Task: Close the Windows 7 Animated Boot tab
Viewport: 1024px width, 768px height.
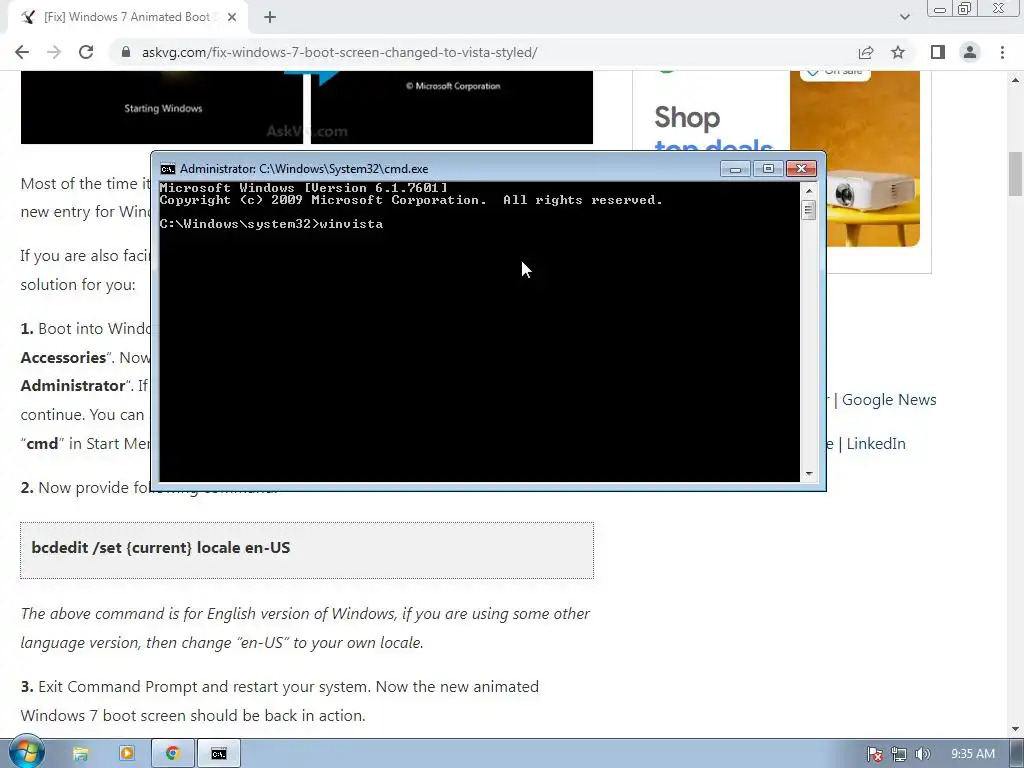Action: [x=232, y=17]
